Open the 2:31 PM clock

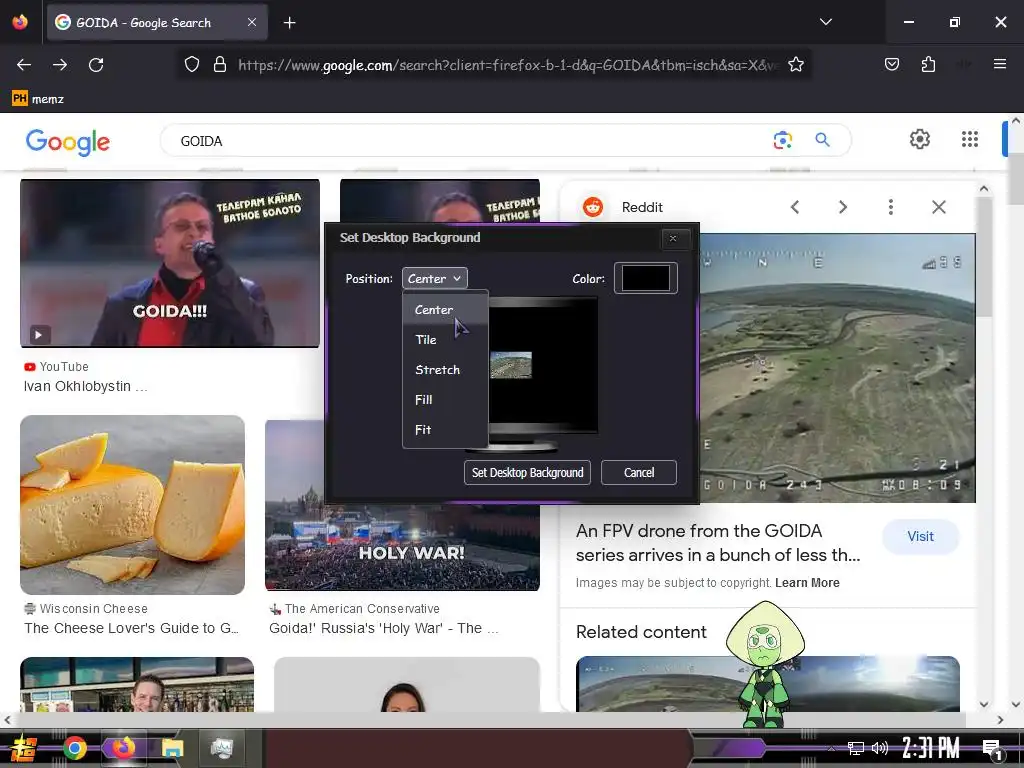[x=931, y=748]
